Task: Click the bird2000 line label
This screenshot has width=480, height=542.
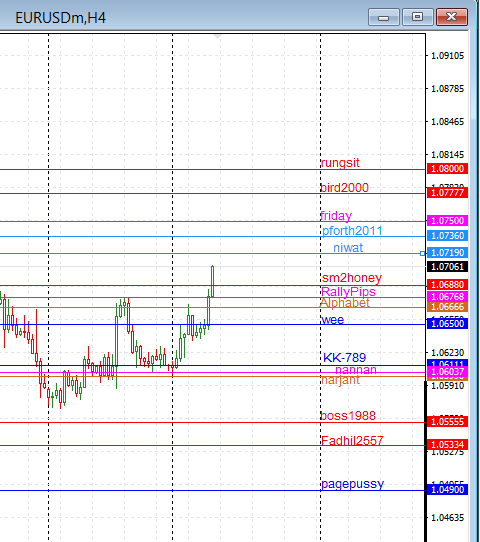Action: tap(345, 188)
